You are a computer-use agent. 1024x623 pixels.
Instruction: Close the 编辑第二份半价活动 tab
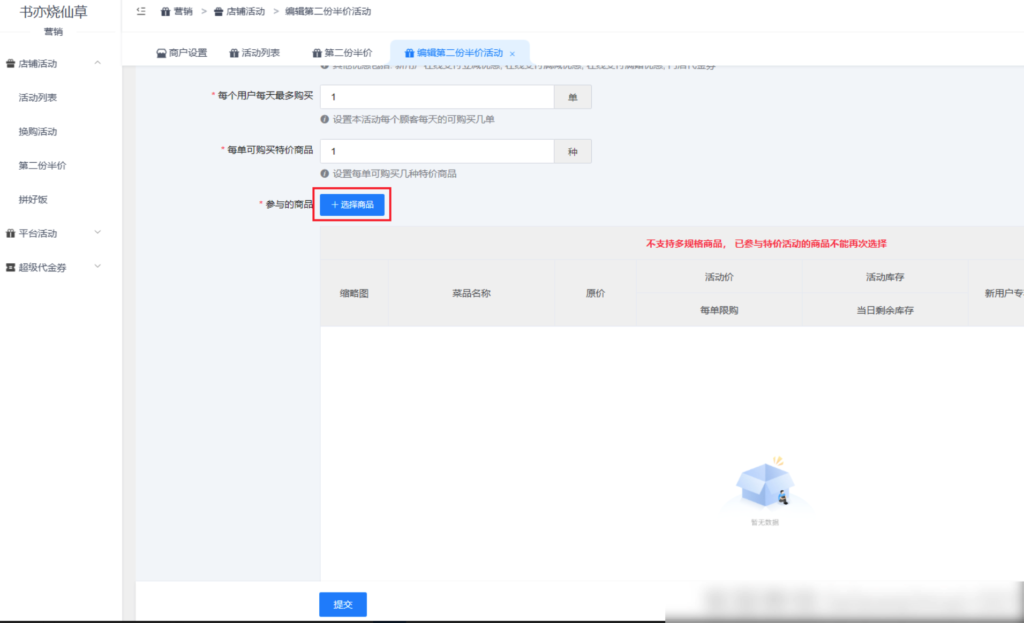513,54
